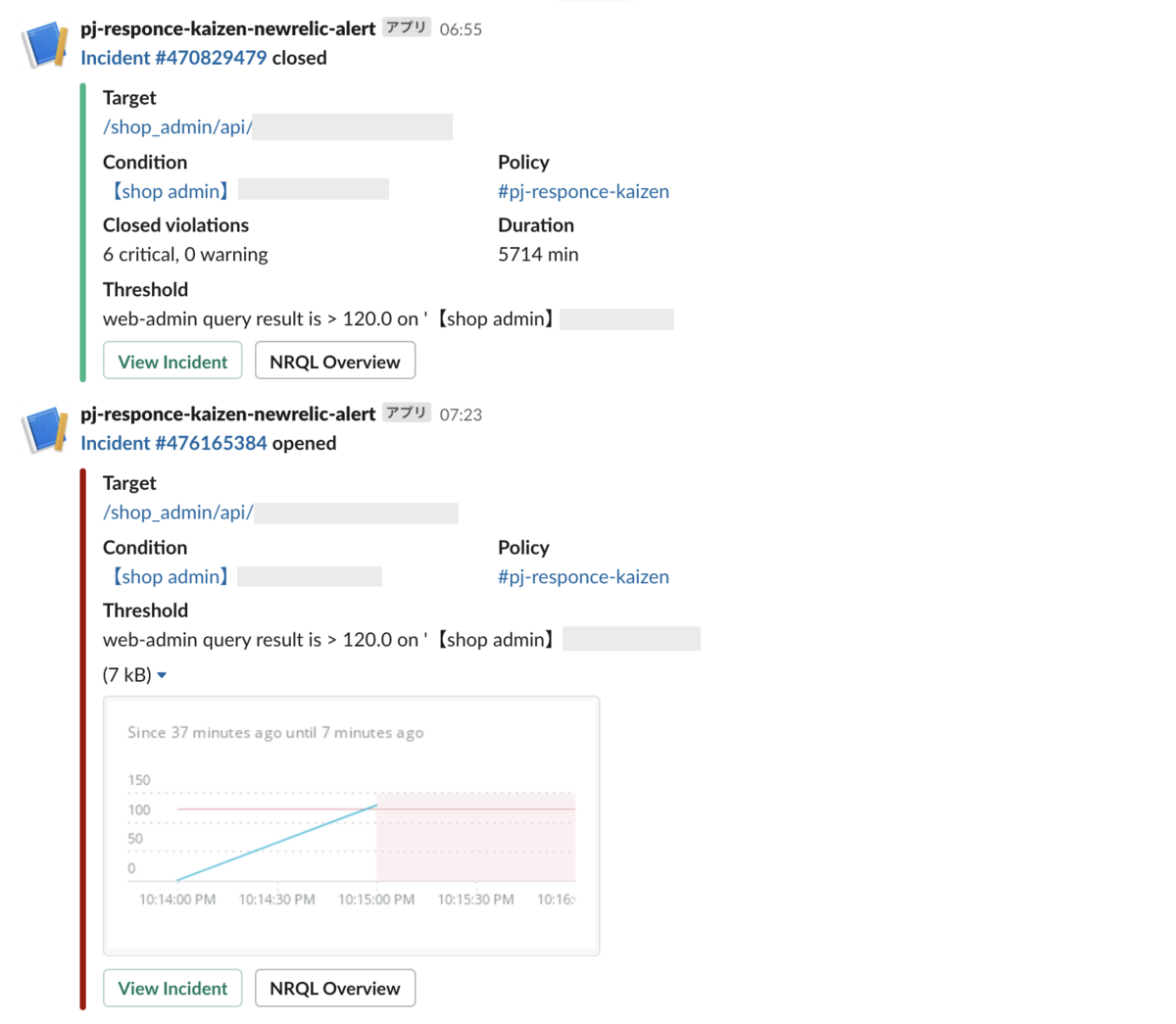The image size is (1176, 1024).
Task: Click the アプリ badge on 06:55 message
Action: [x=407, y=27]
